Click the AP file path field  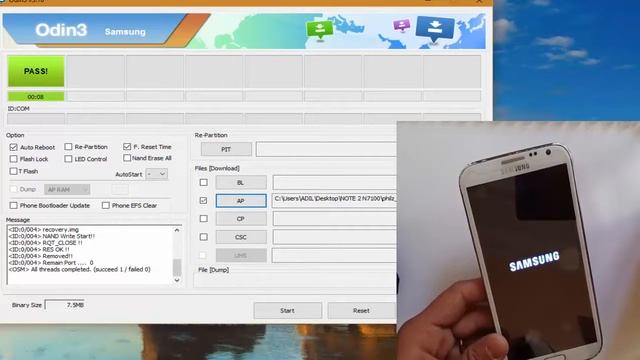pos(334,200)
